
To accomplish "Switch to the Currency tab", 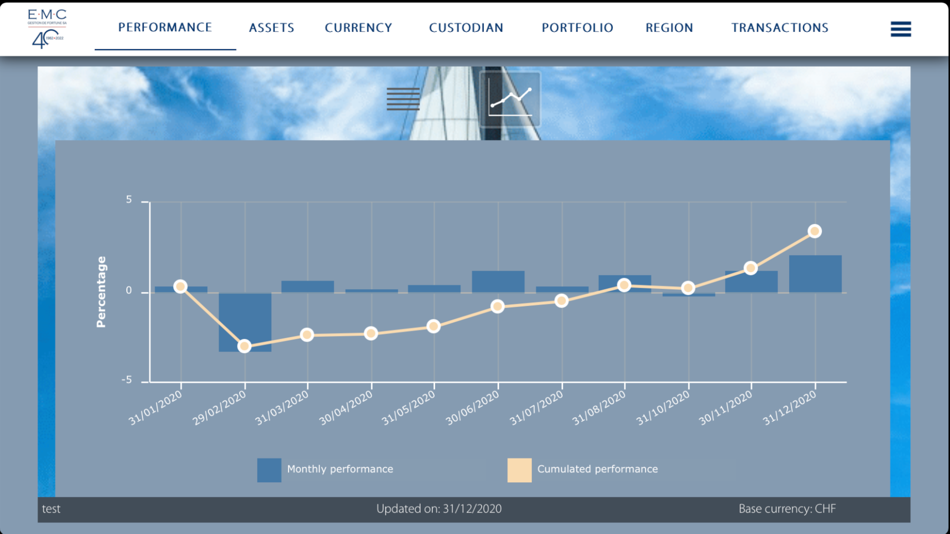I will click(358, 28).
